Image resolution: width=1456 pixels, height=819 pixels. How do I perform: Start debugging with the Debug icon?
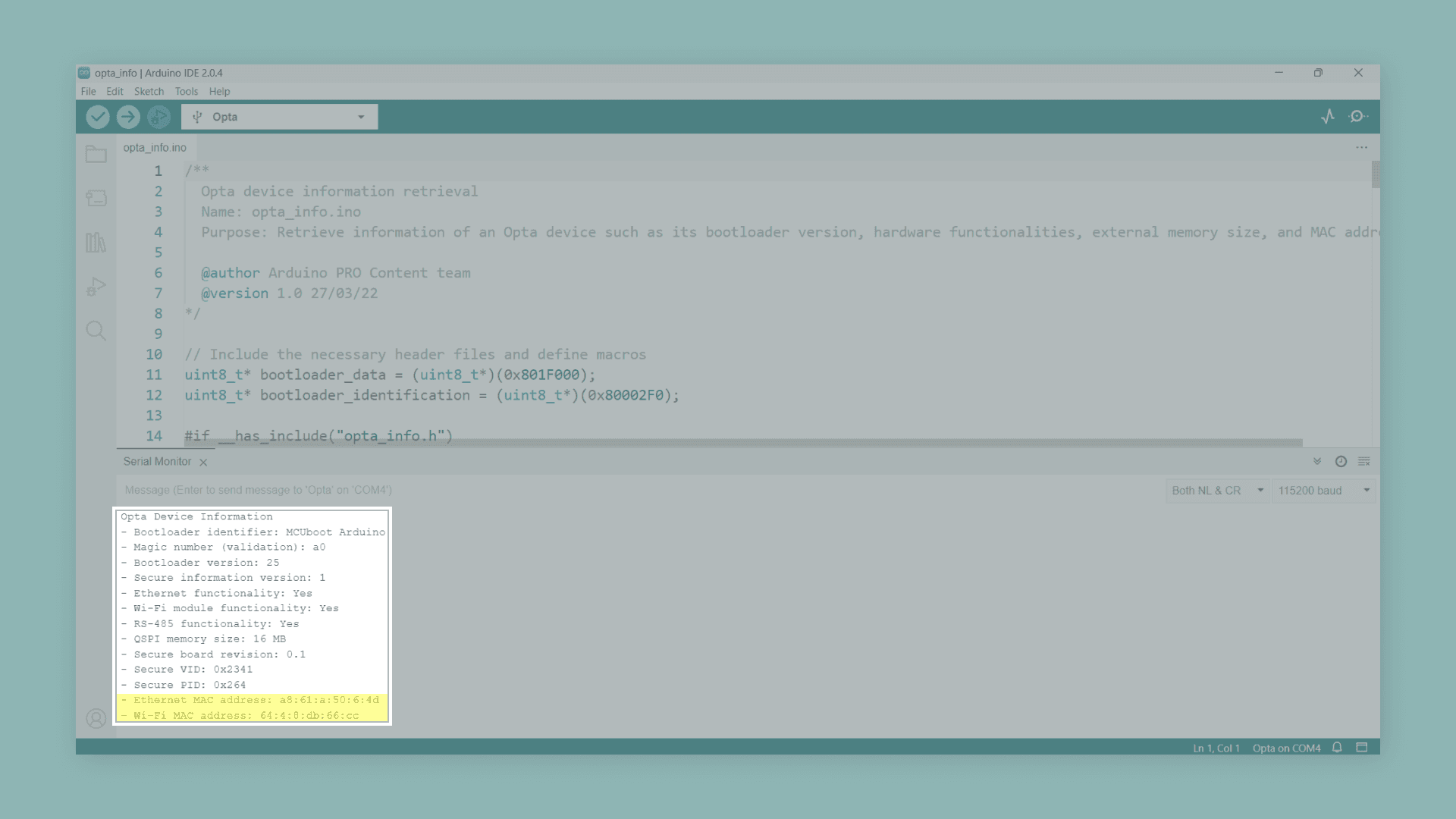158,117
